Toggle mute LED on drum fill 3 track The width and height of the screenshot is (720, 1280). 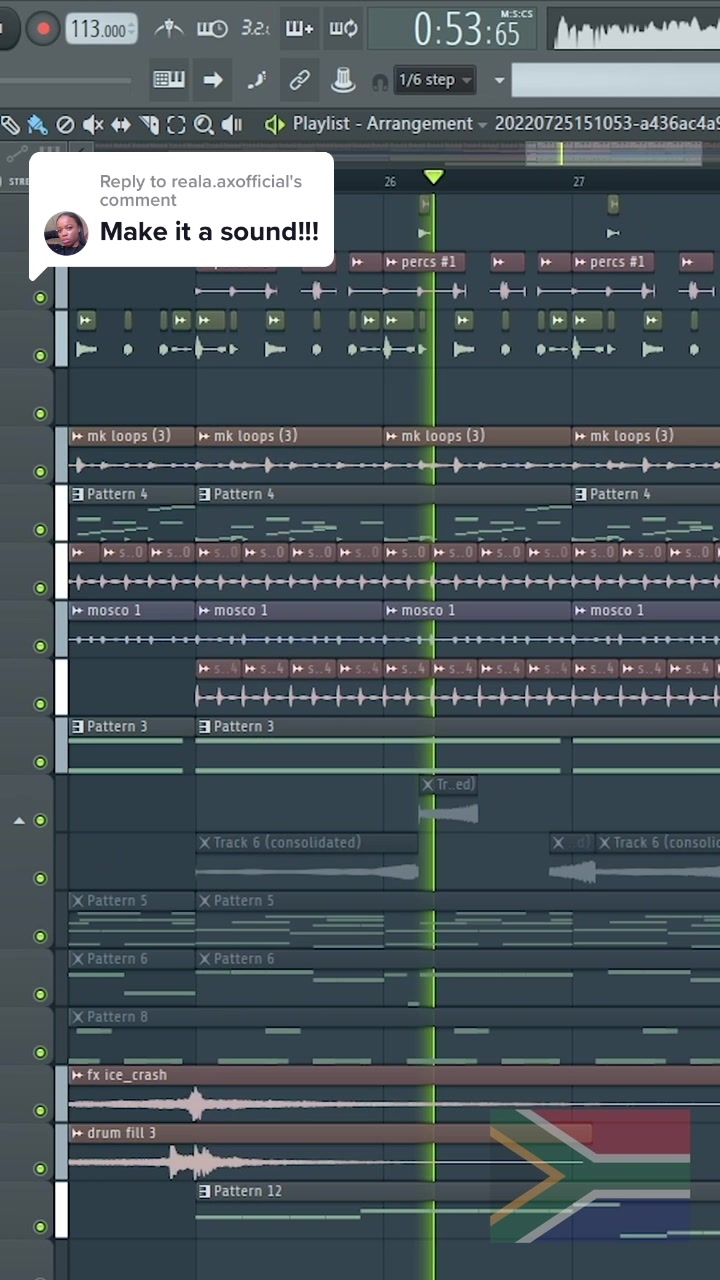(40, 1168)
